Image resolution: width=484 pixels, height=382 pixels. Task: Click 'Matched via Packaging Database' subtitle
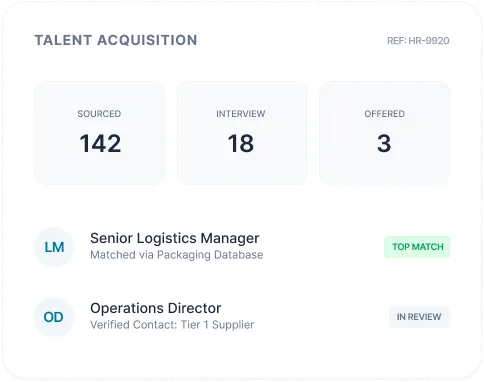coord(177,255)
